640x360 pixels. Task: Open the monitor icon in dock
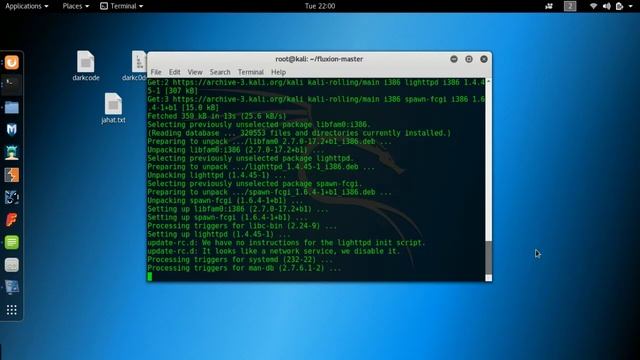(x=12, y=288)
